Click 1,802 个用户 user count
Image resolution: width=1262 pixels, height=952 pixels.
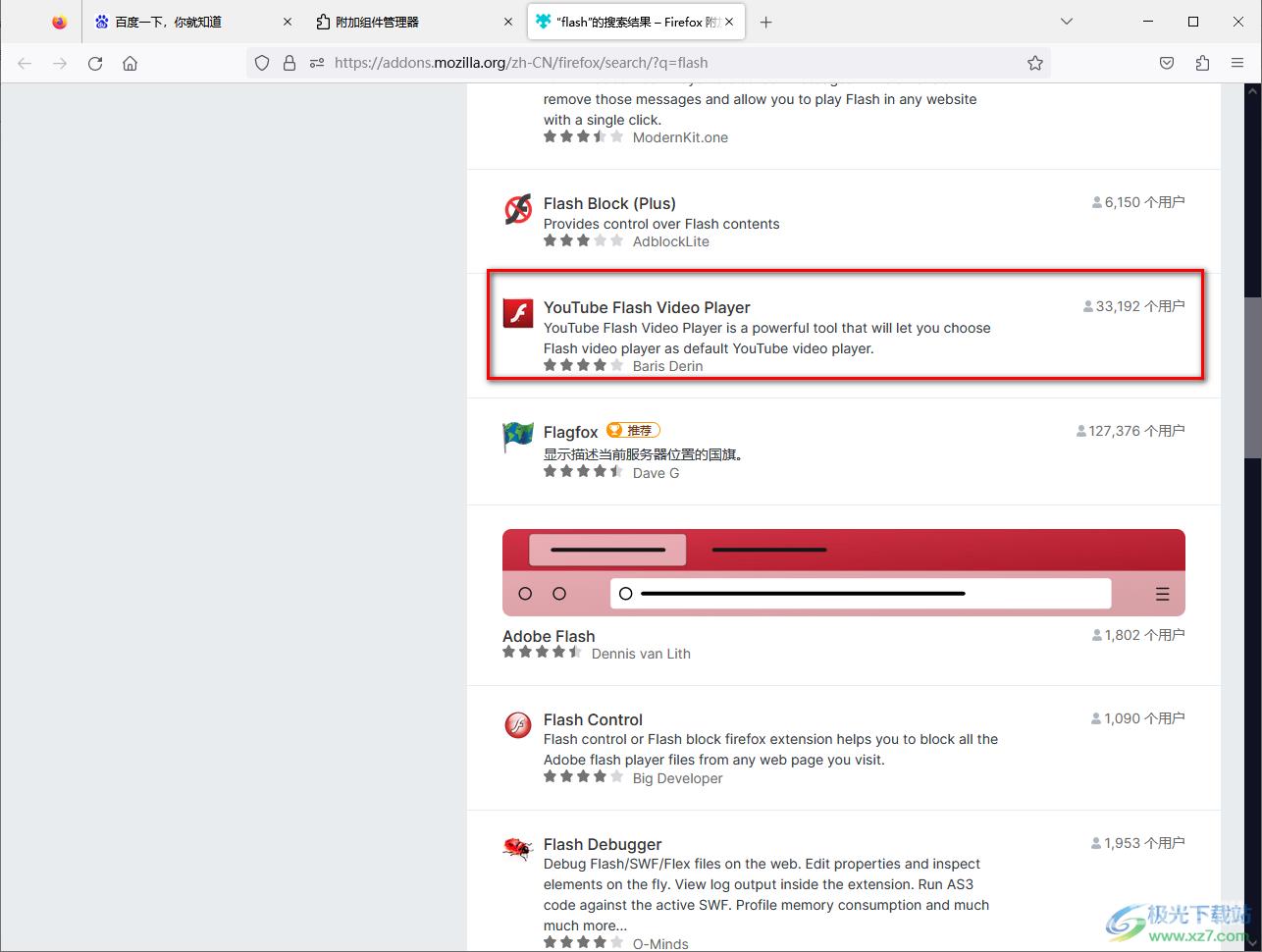tap(1138, 635)
